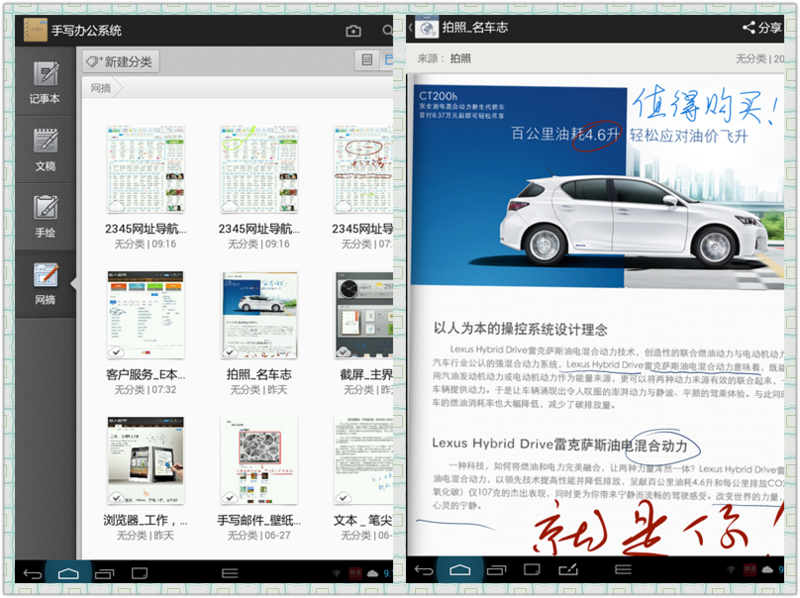
Task: Tap the screenshot icon in right screen navigation bar
Action: pos(532,570)
